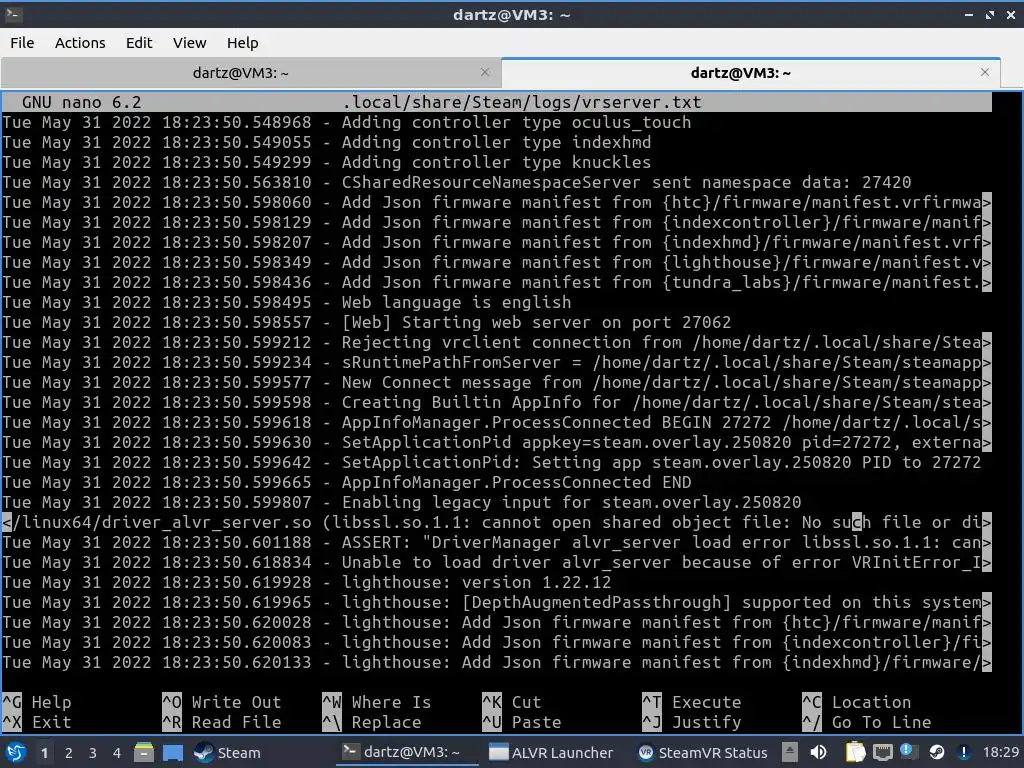Click the '^C Location' nano shortcut
Image resolution: width=1024 pixels, height=768 pixels.
(857, 702)
